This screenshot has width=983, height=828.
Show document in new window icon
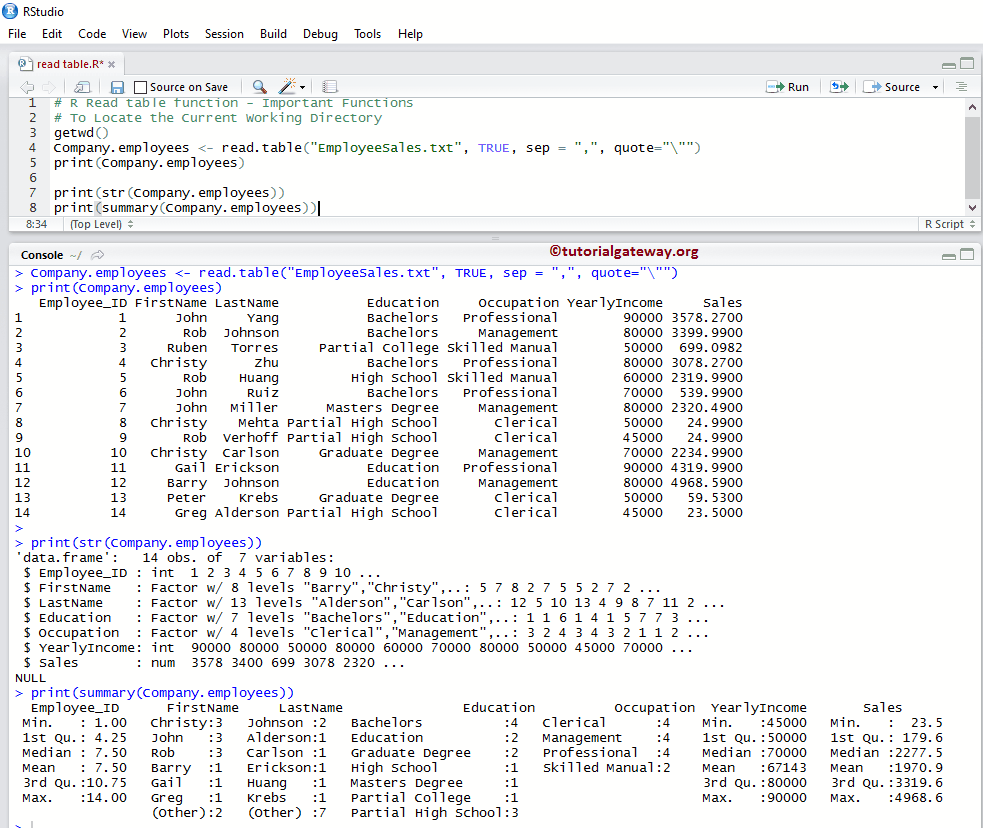[x=82, y=87]
